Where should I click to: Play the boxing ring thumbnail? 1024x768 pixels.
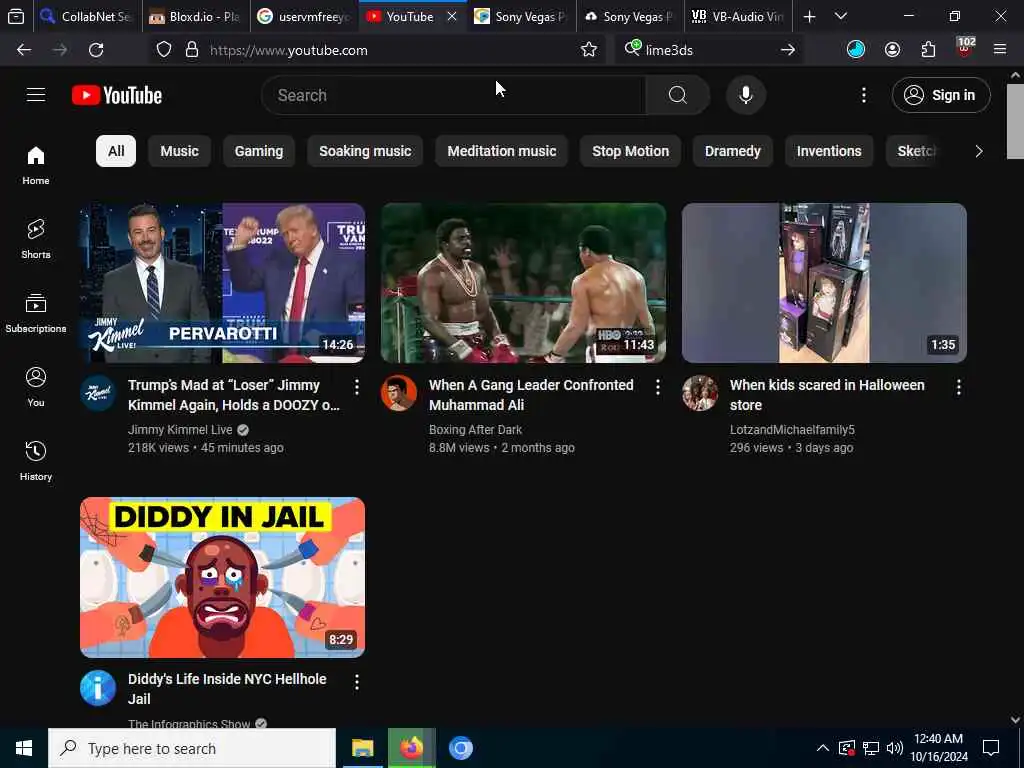(x=524, y=283)
